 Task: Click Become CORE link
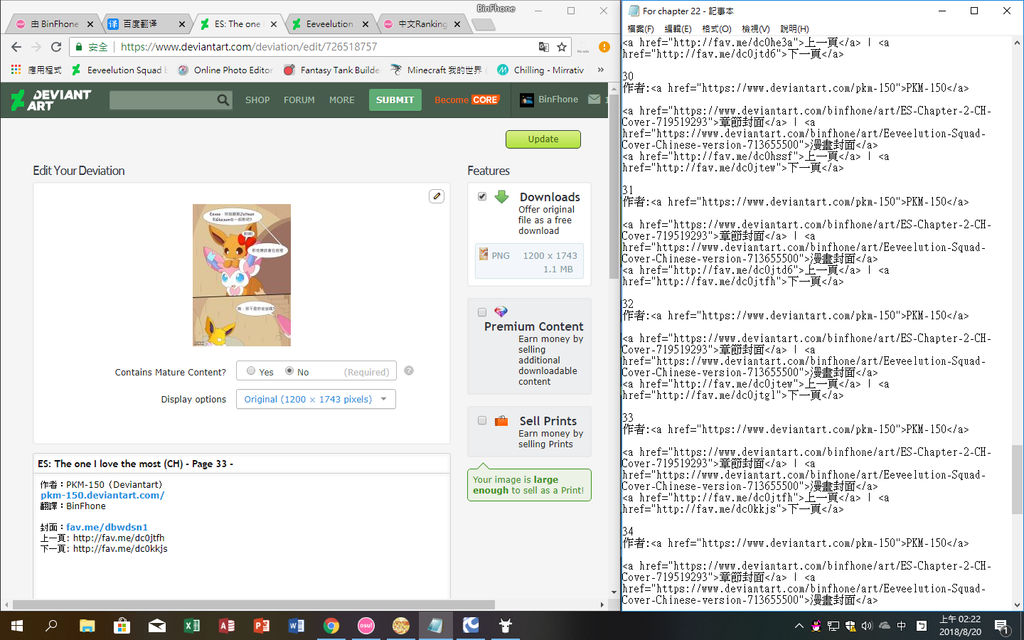pyautogui.click(x=467, y=100)
